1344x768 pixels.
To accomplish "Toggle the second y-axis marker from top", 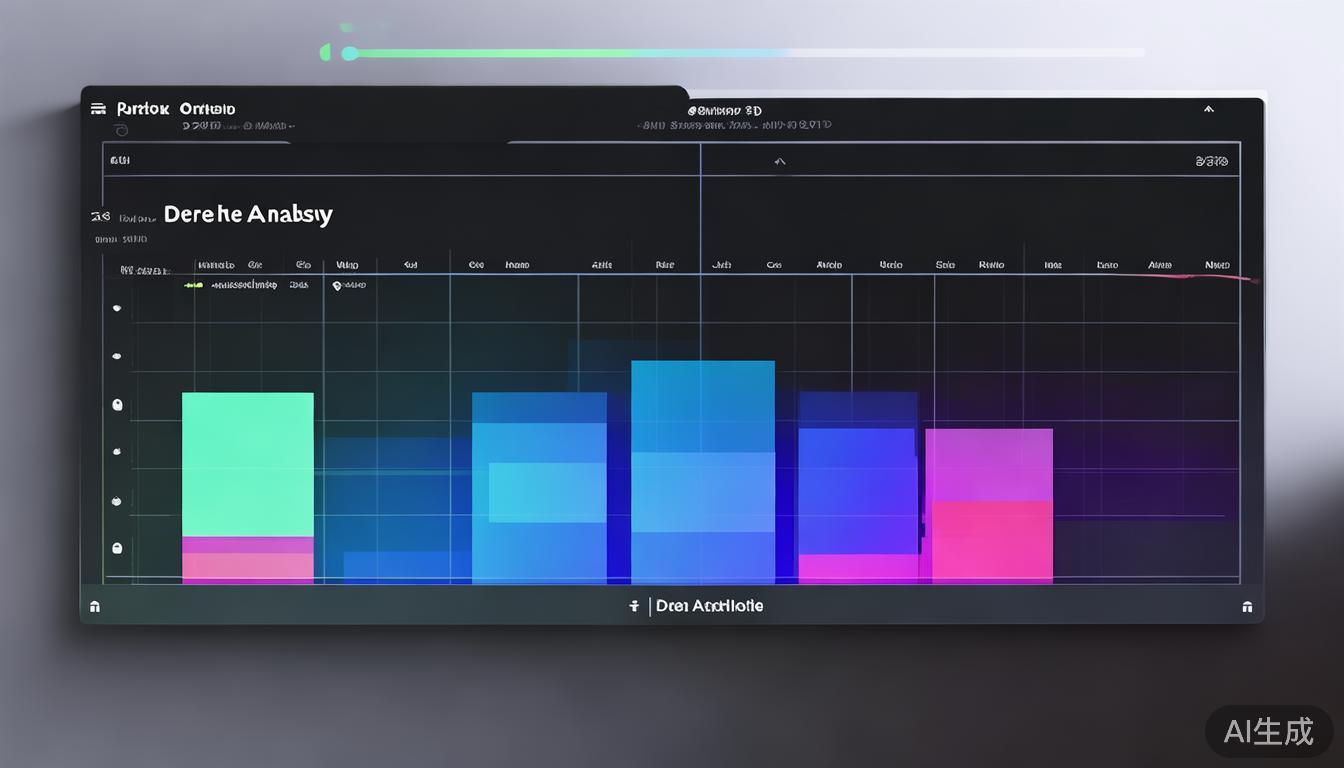I will pyautogui.click(x=117, y=356).
